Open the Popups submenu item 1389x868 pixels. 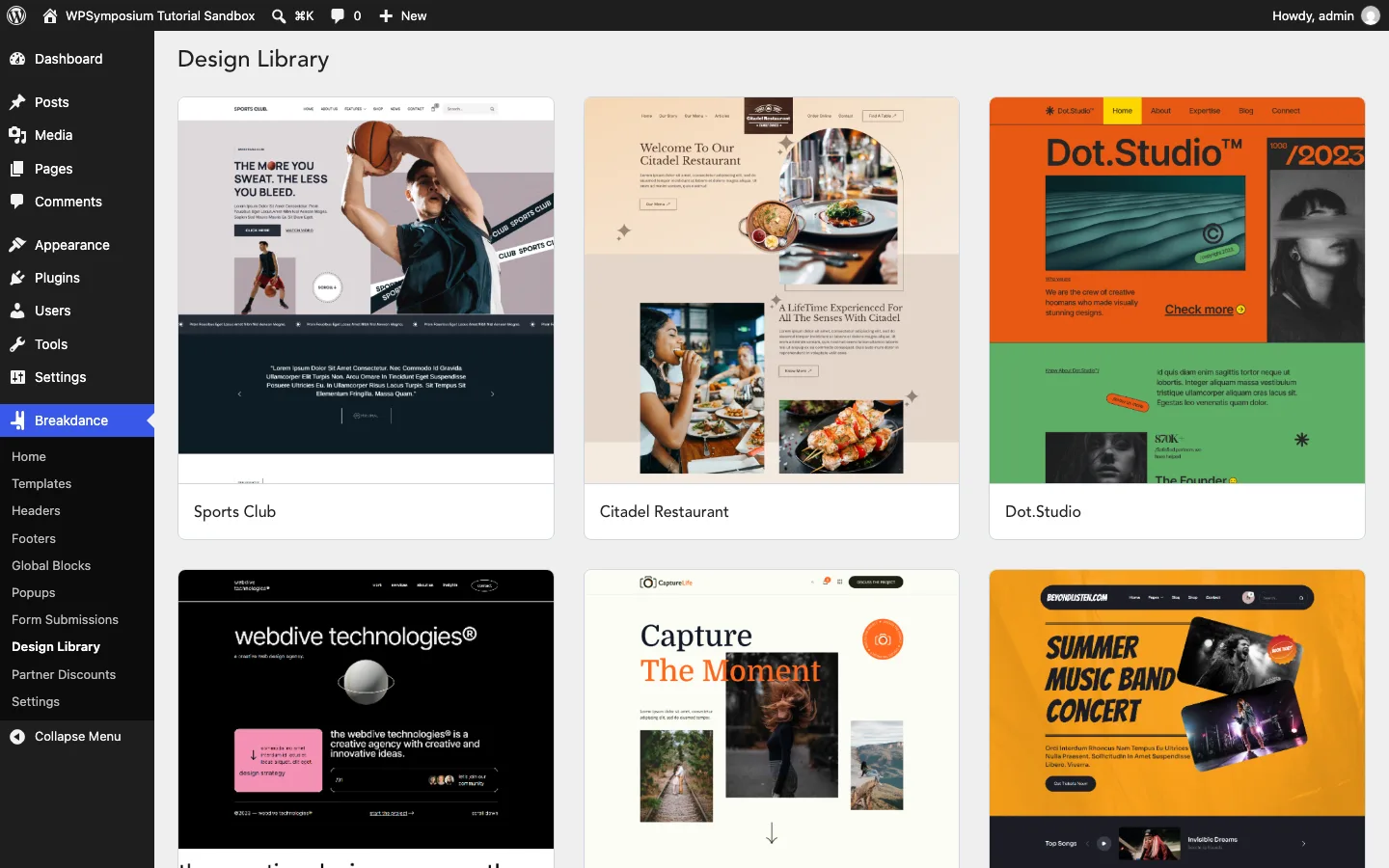tap(34, 593)
